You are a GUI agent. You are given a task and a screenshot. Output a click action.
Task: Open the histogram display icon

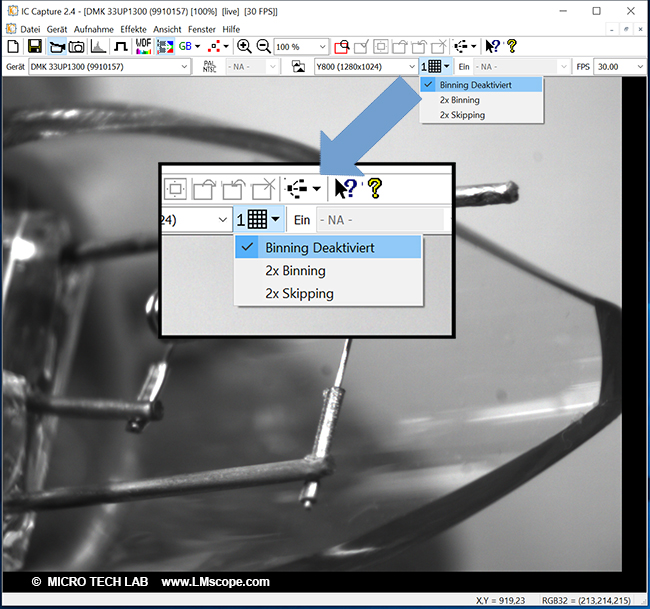pyautogui.click(x=99, y=47)
